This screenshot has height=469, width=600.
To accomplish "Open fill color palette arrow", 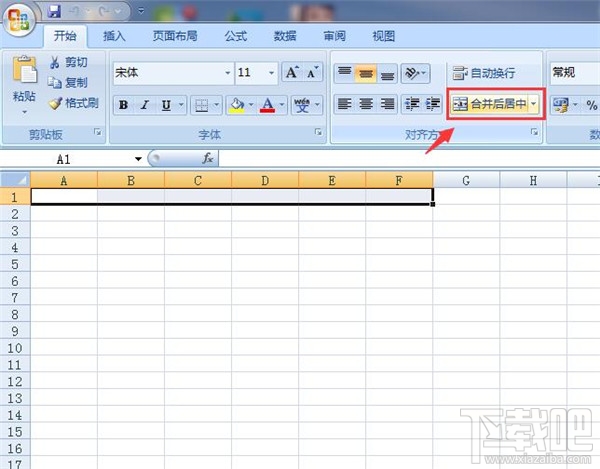I will pos(251,105).
